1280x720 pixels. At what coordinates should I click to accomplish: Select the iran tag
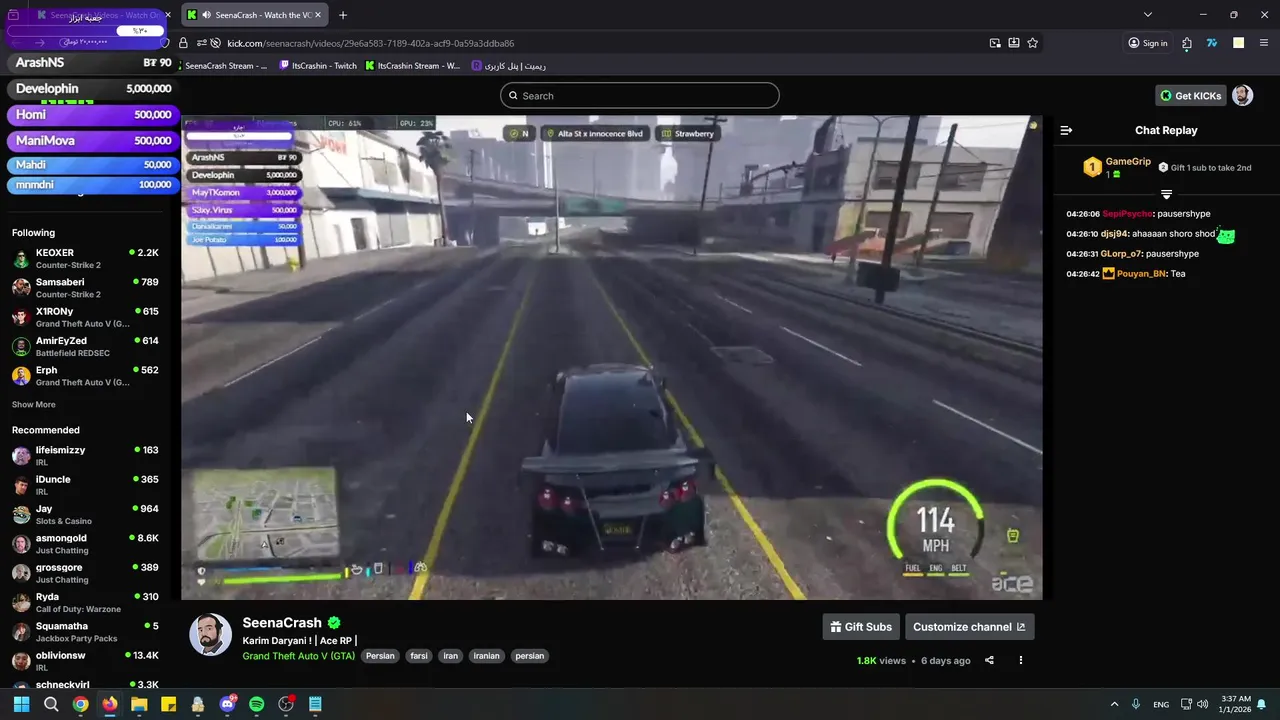point(450,656)
